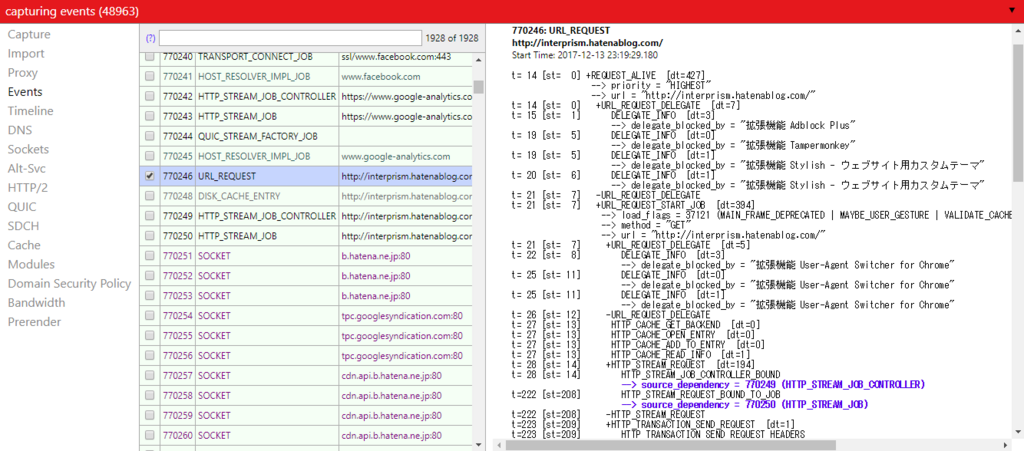
Task: Click details pane scrollbar up arrow
Action: point(1018,31)
